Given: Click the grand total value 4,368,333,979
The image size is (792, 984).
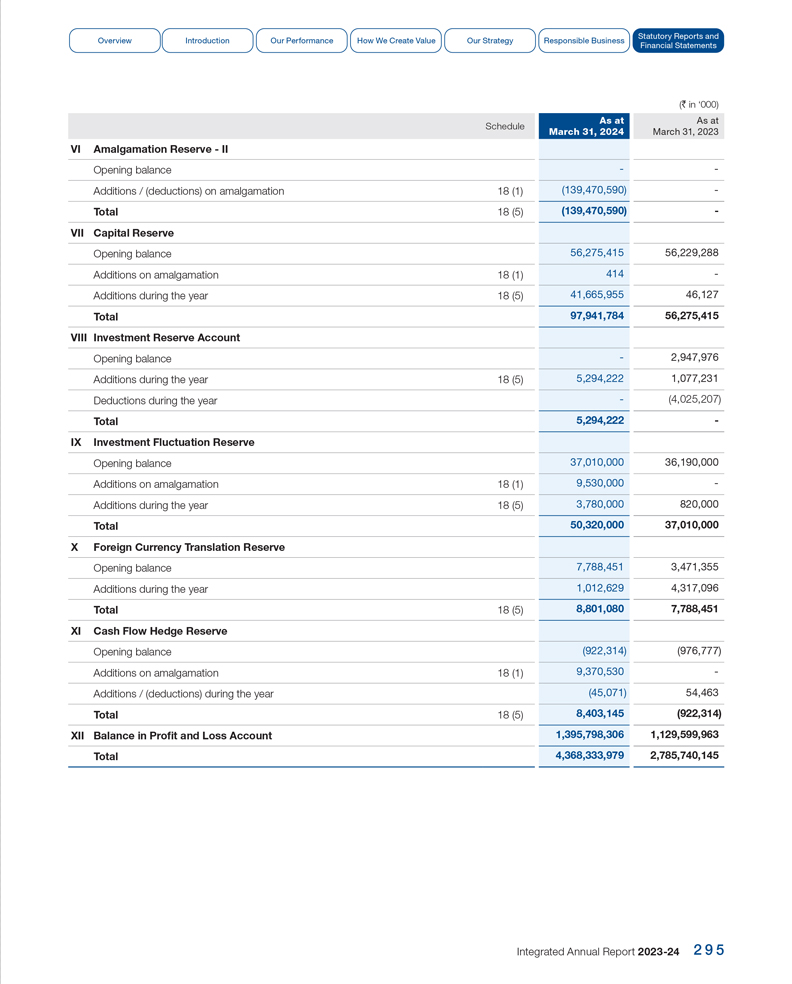Looking at the screenshot, I should (x=589, y=756).
